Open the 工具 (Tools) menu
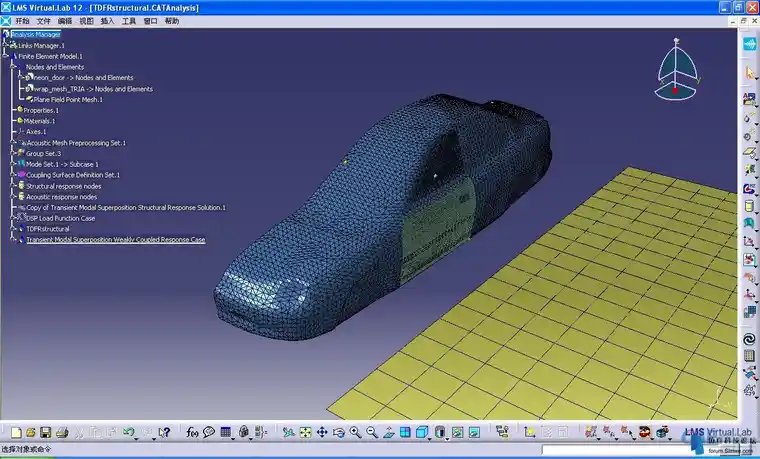Screen dimensions: 760x459 129,21
